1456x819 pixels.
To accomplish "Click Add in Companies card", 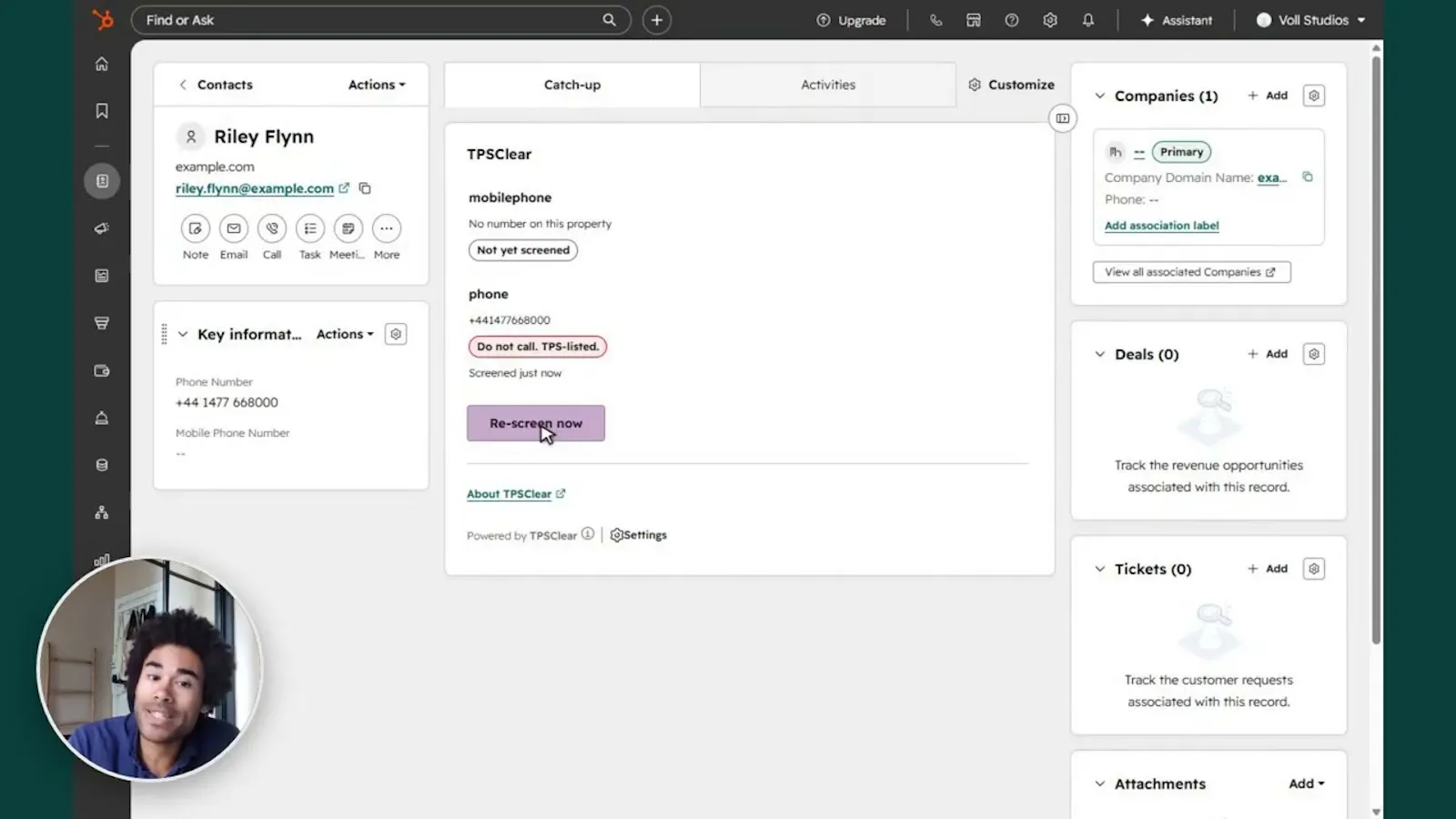I will coord(1268,96).
